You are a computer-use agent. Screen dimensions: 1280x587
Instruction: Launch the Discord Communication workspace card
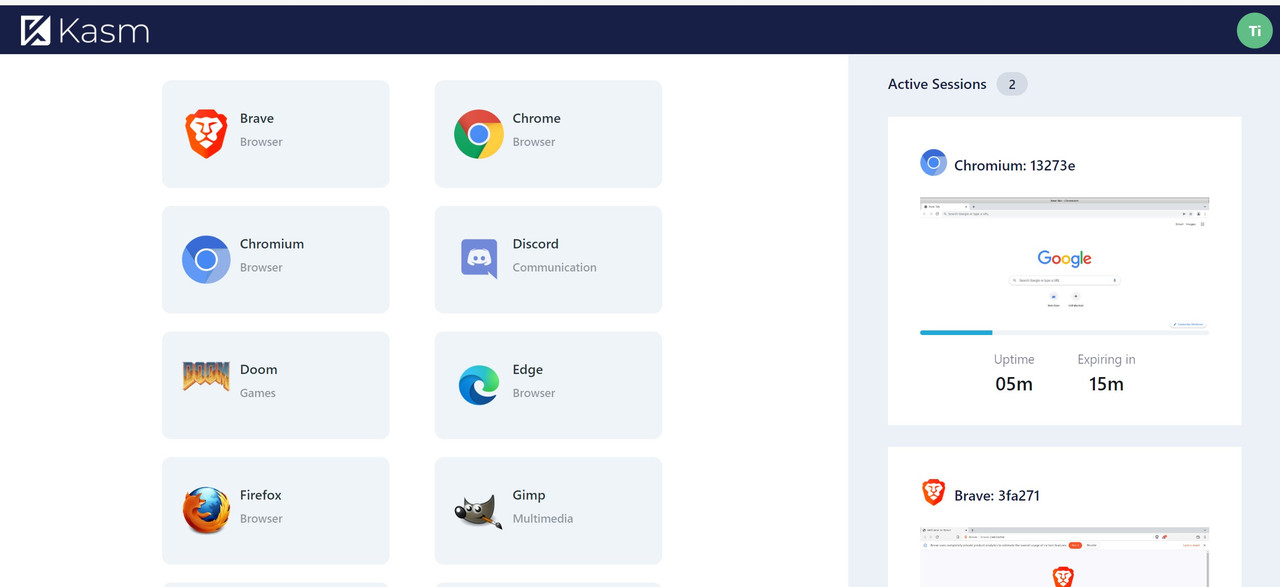point(548,260)
